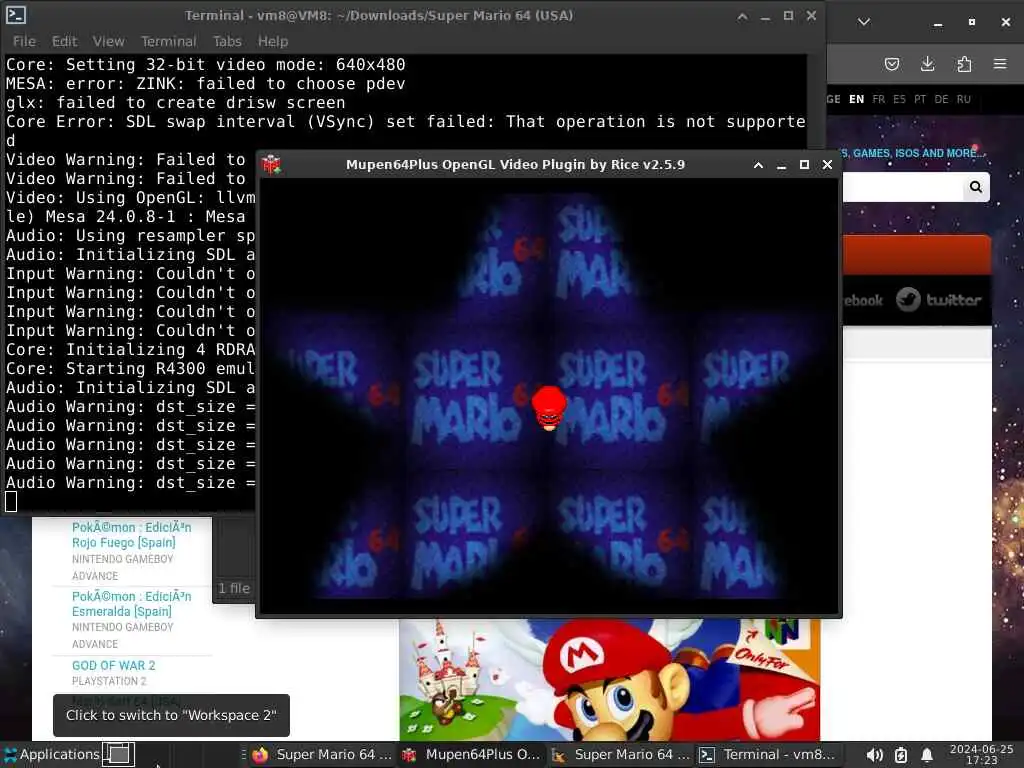Screen dimensions: 1024x768
Task: Open the Edit menu in Terminal
Action: [65, 41]
